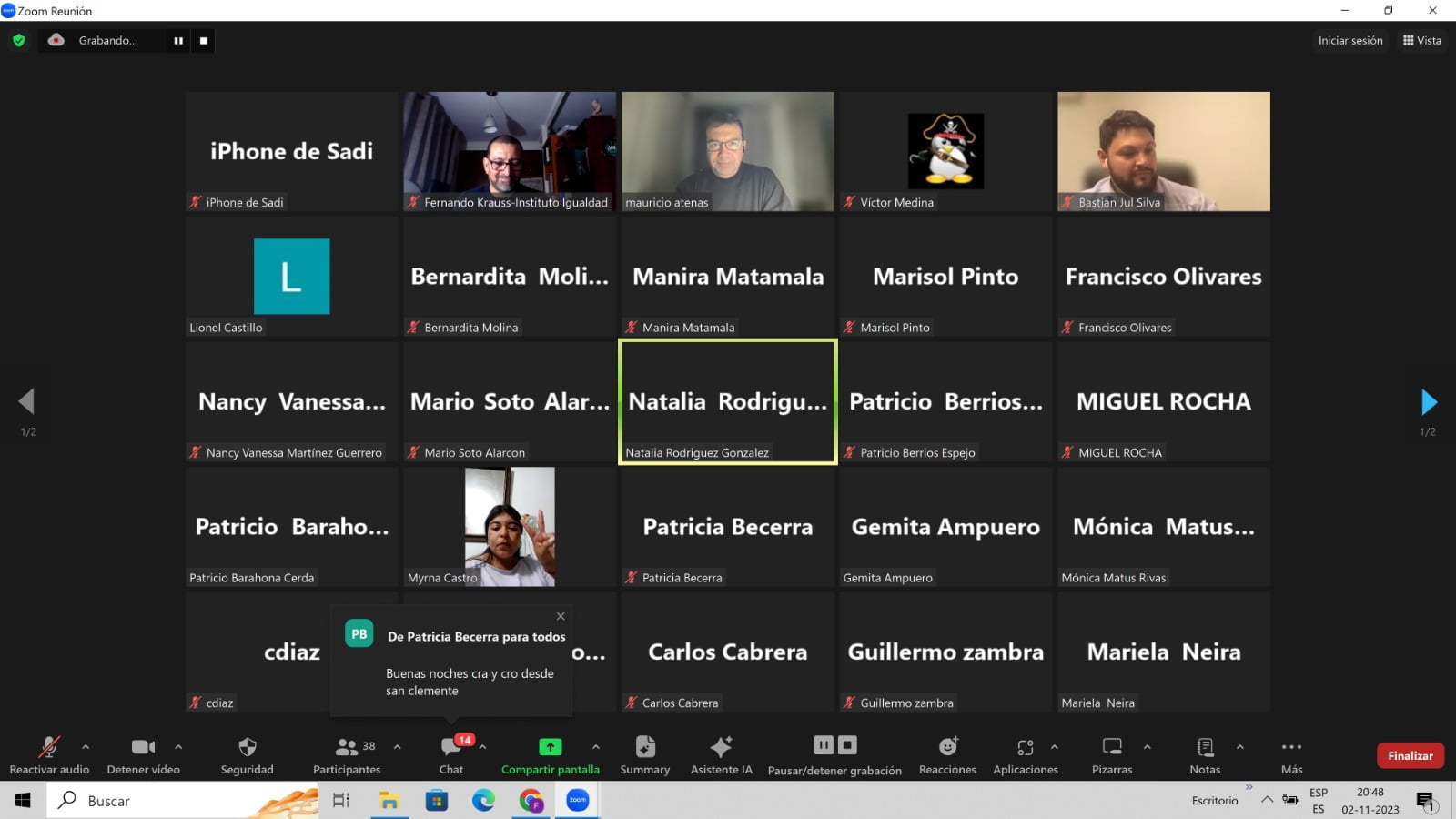The height and width of the screenshot is (819, 1456).
Task: Open the Vista layout dropdown
Action: coord(1421,41)
